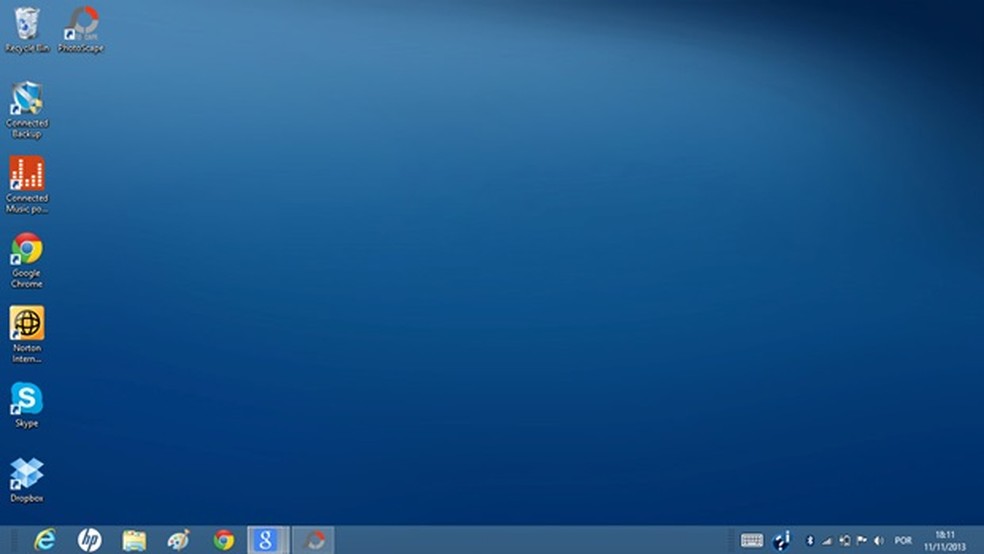Switch to the PhotoScape taskbar button

[314, 540]
